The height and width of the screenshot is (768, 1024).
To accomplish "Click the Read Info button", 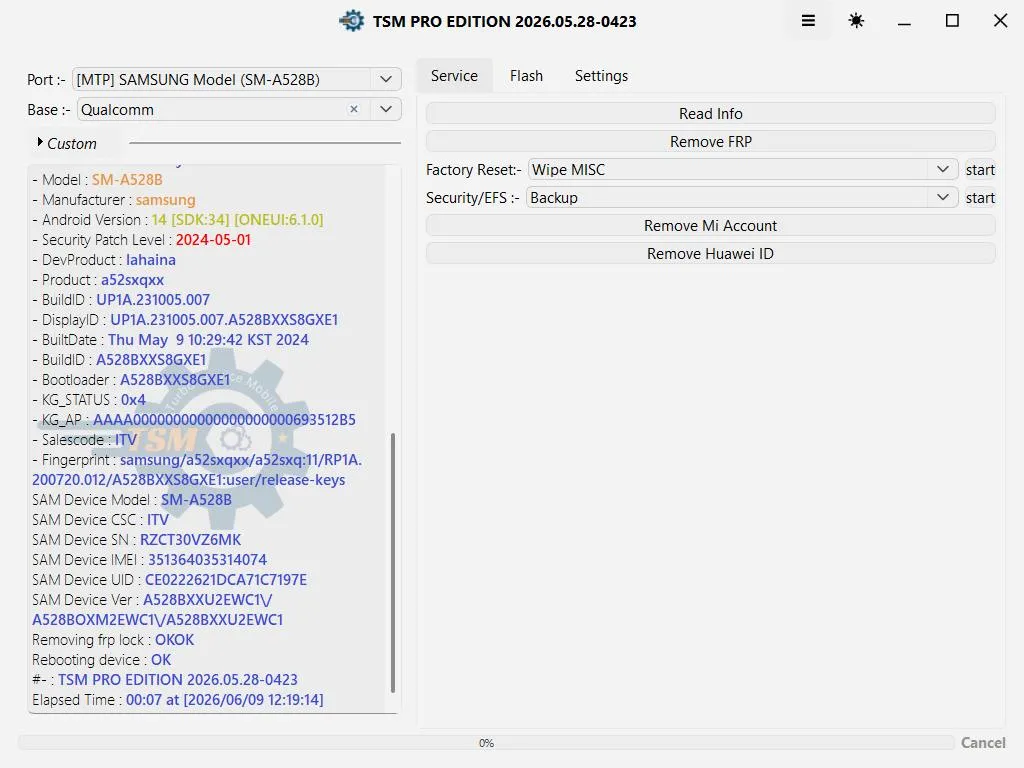I will point(711,114).
